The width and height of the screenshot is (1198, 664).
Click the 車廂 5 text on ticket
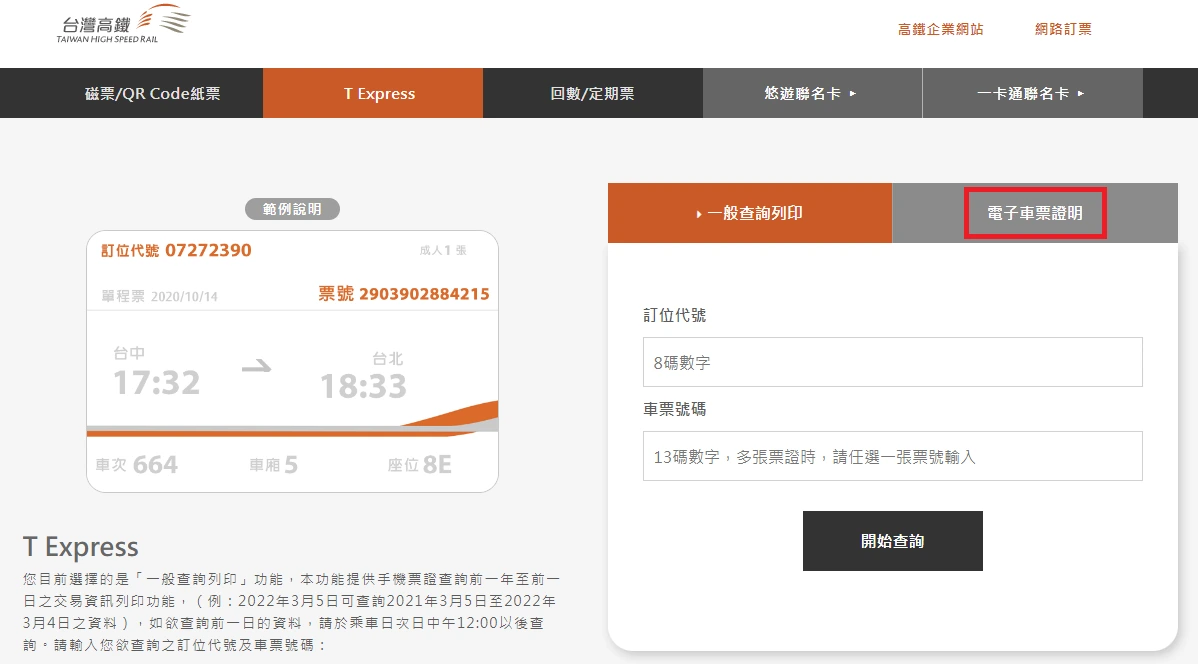click(274, 465)
